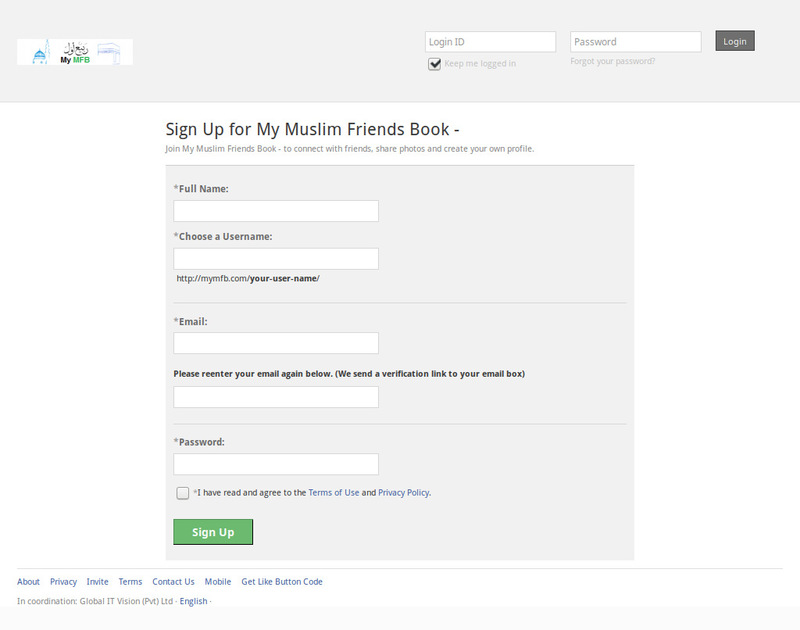Open the Forgot your password link
Viewport: 800px width, 630px height.
tap(612, 61)
